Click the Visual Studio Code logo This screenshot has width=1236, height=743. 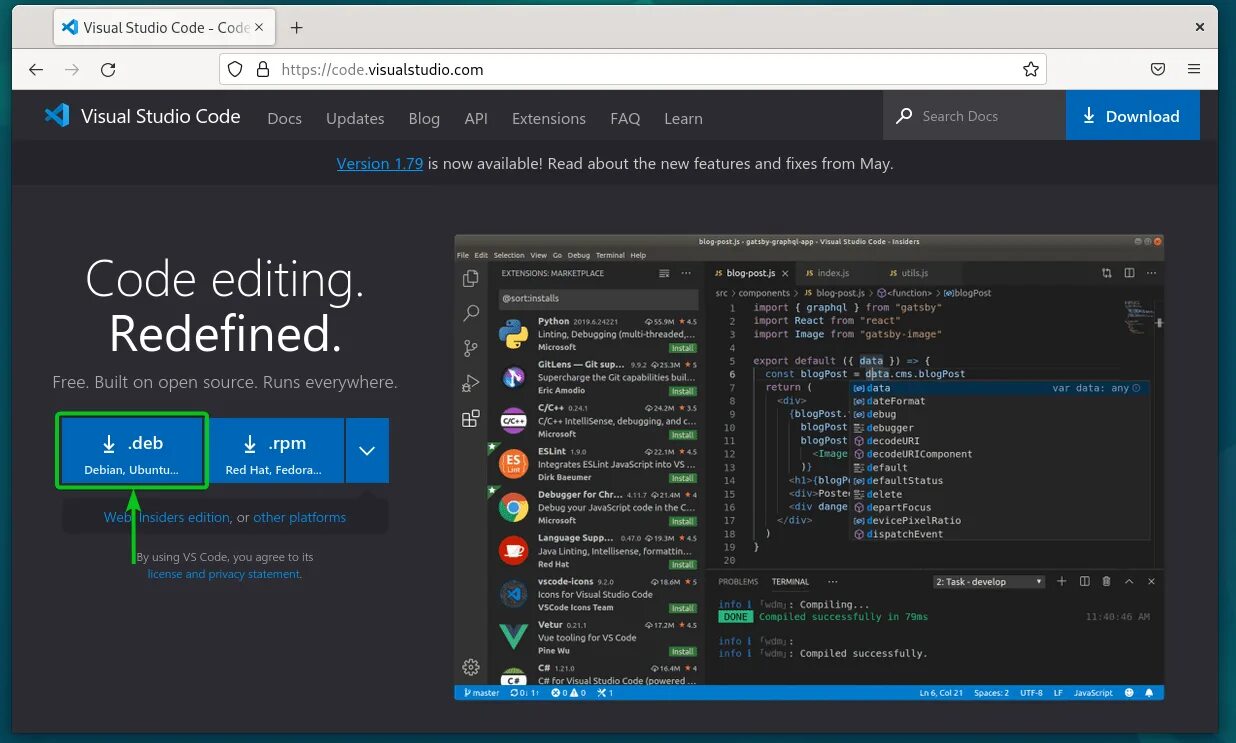(142, 116)
